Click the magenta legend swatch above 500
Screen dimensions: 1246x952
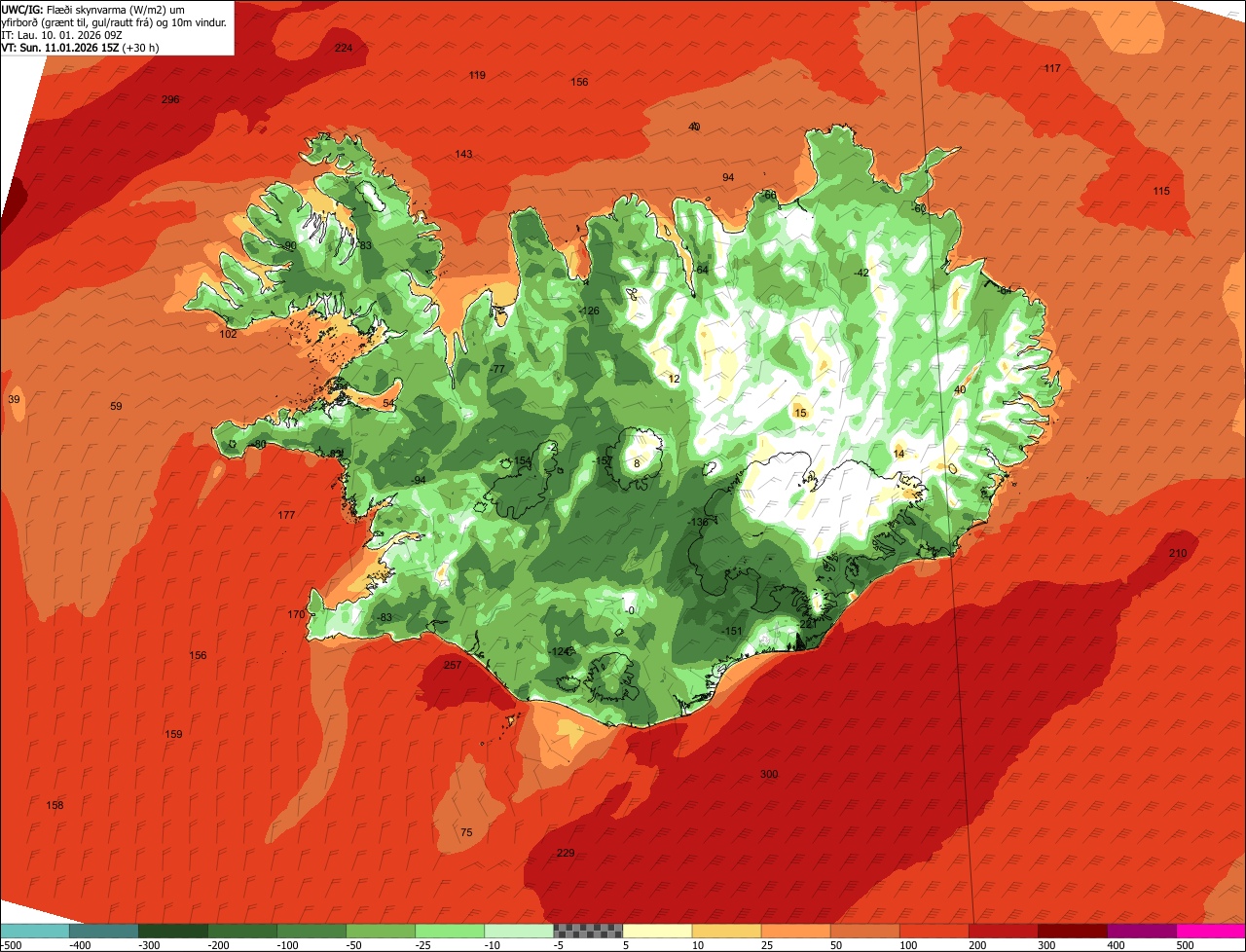pos(1211,931)
